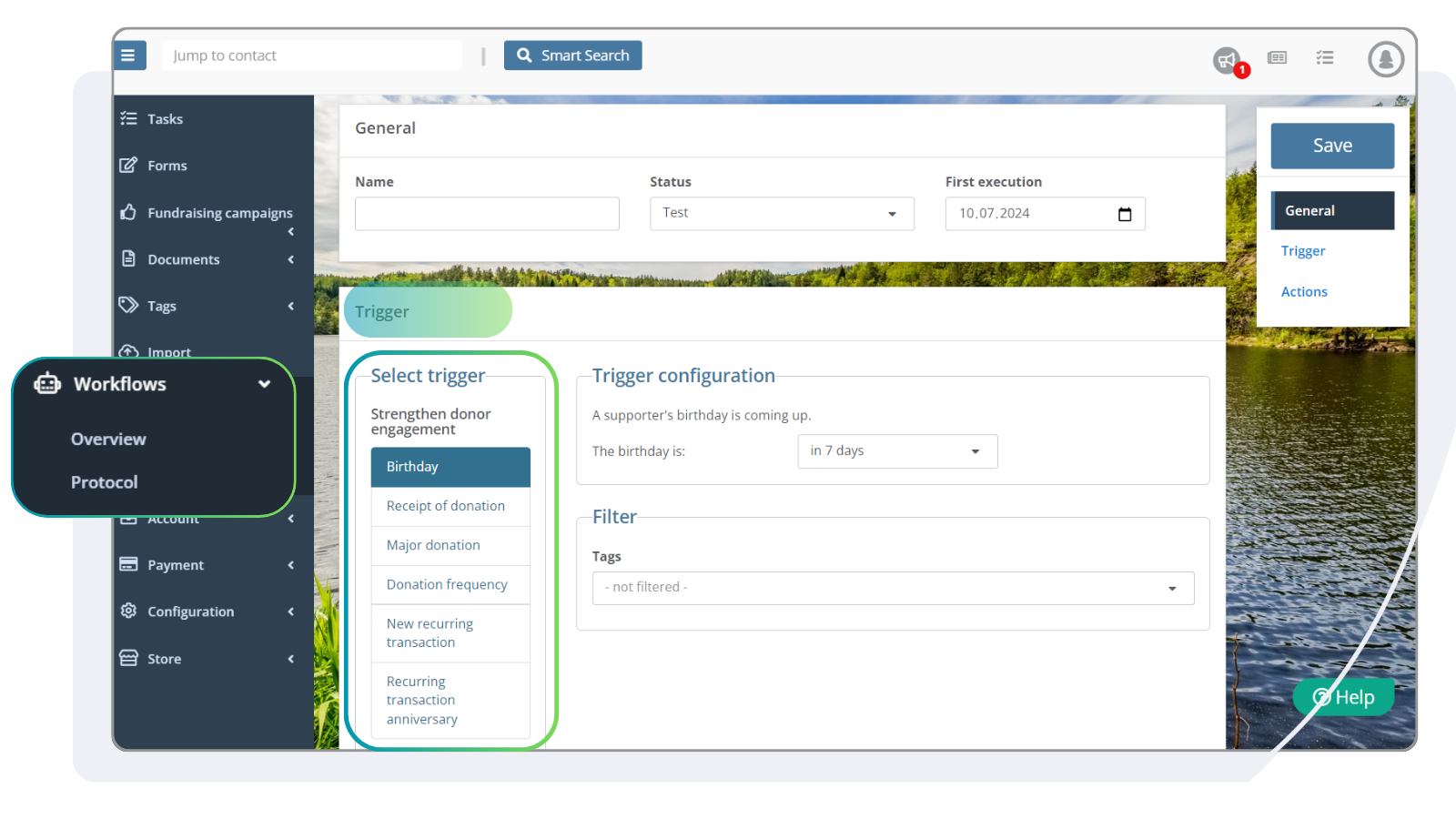Screen dimensions: 1456x819
Task: Open the checklist icon near the profile
Action: (1325, 56)
